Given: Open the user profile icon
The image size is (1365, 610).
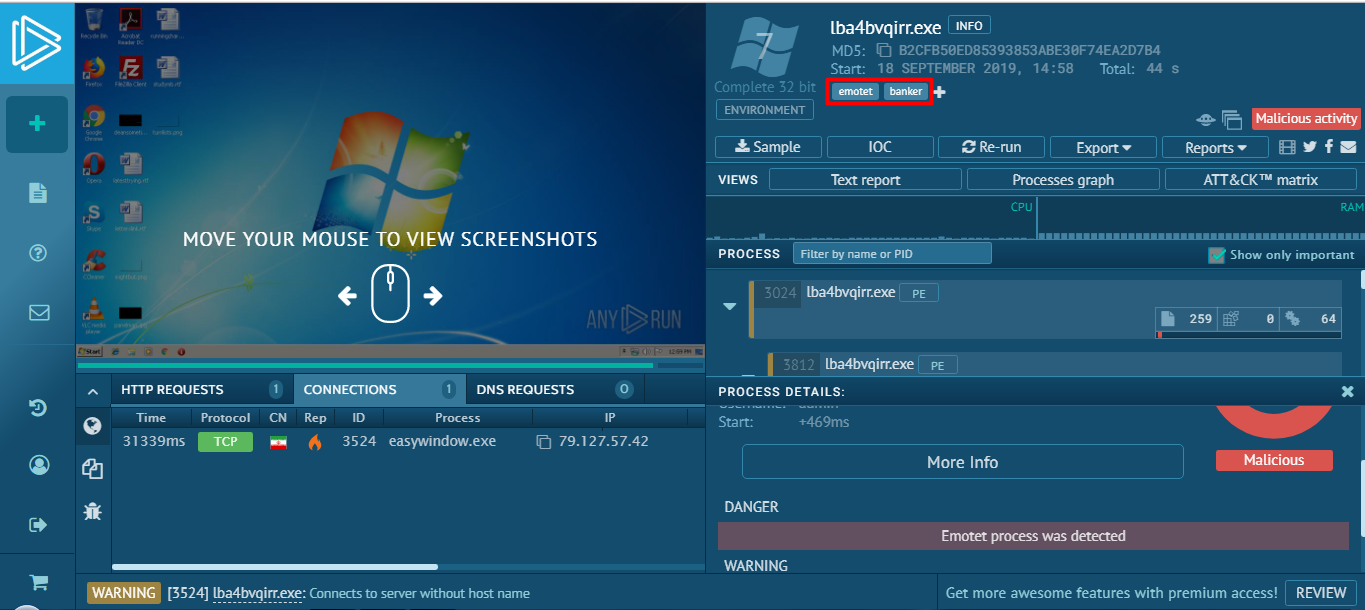Looking at the screenshot, I should coord(39,465).
